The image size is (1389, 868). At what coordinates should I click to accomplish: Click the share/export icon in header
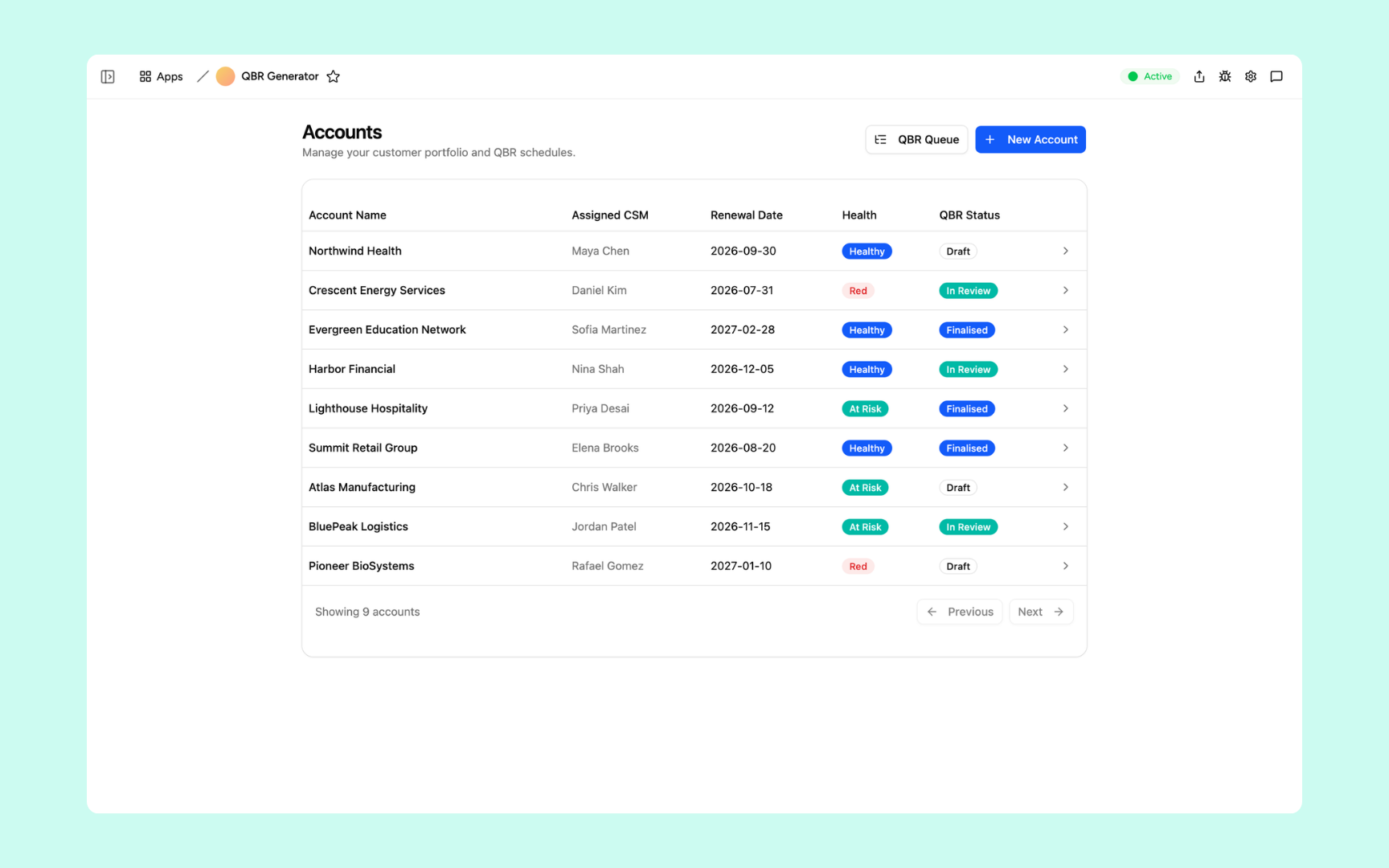click(1198, 76)
